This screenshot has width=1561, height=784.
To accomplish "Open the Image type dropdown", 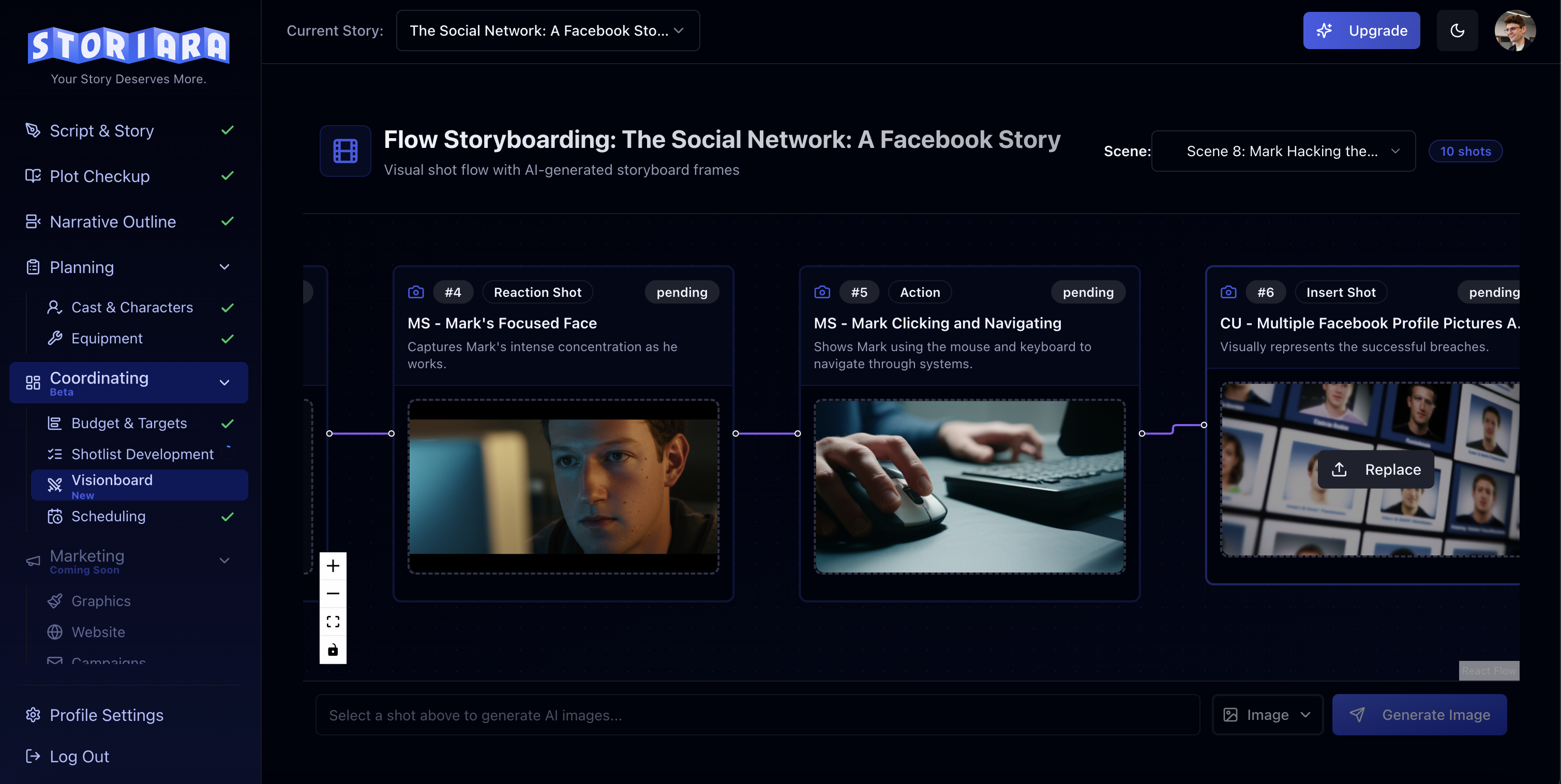I will pos(1267,715).
